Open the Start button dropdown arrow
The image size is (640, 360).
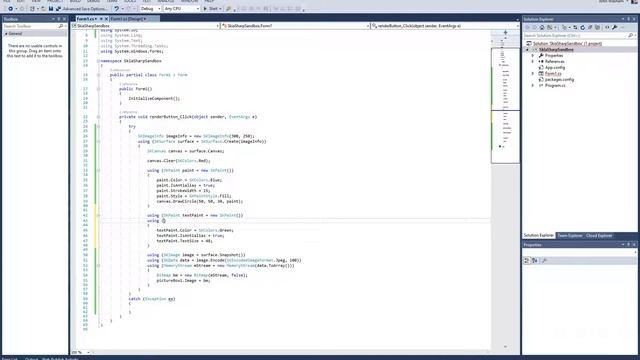point(220,9)
